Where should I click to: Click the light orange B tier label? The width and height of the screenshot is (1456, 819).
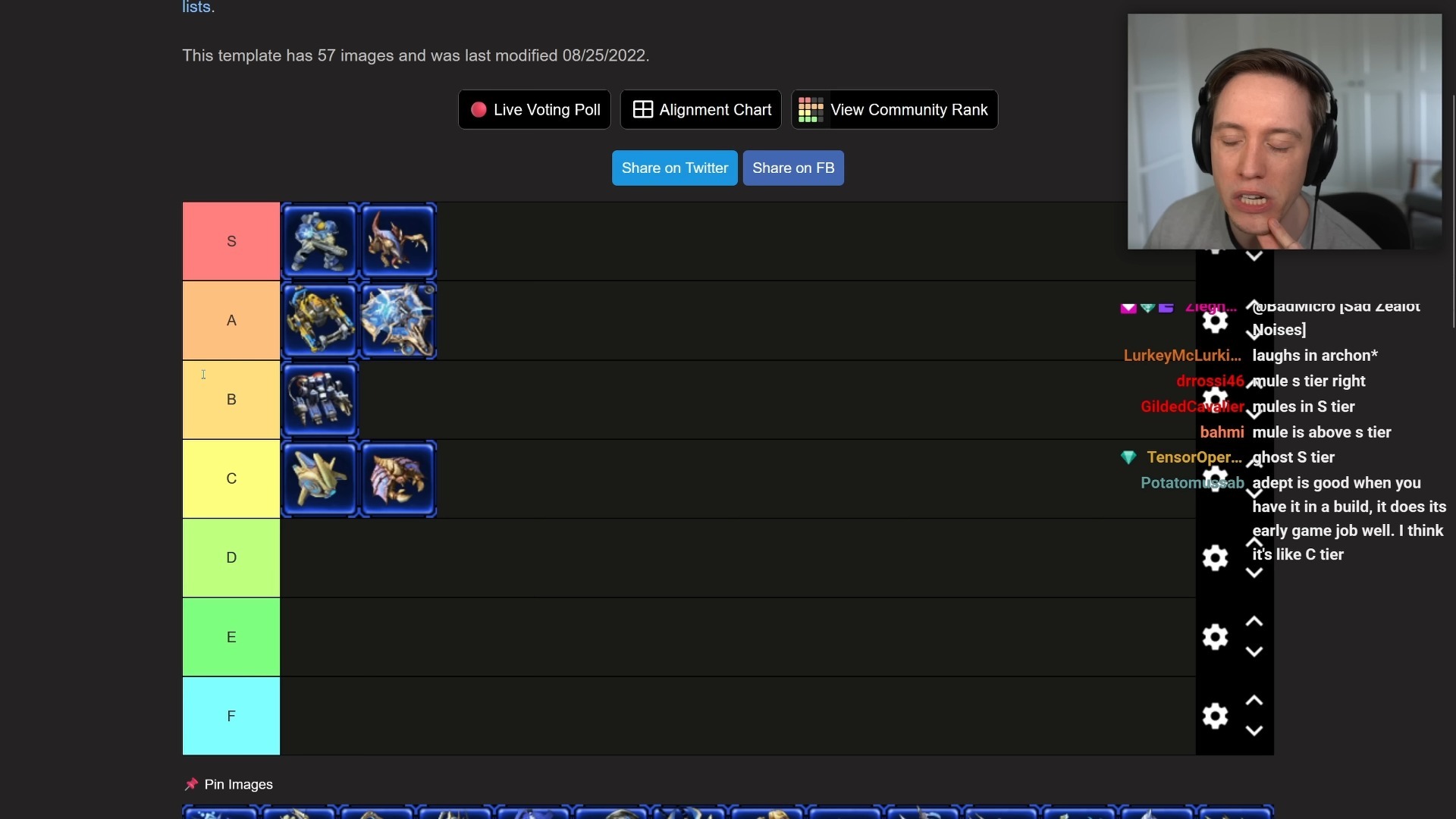tap(231, 400)
